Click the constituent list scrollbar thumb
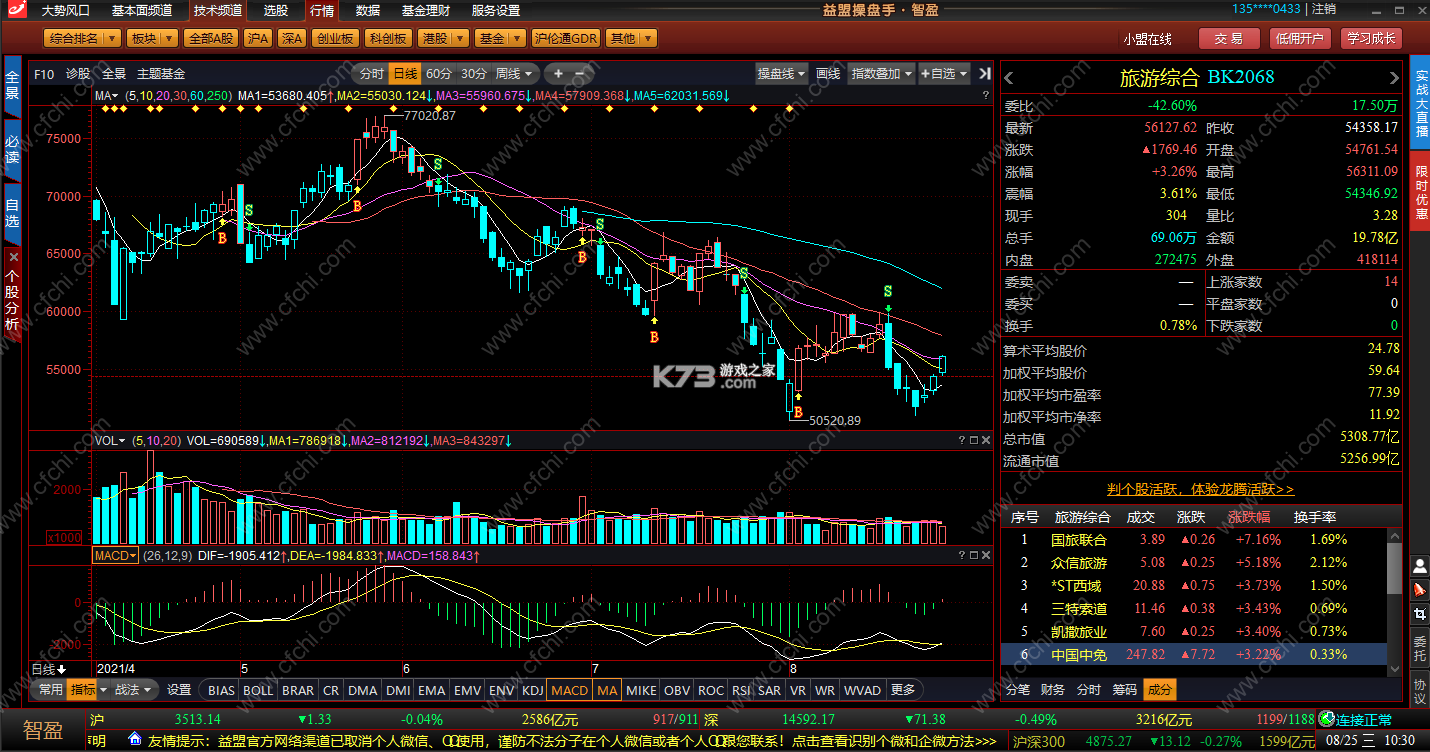 [x=1394, y=568]
